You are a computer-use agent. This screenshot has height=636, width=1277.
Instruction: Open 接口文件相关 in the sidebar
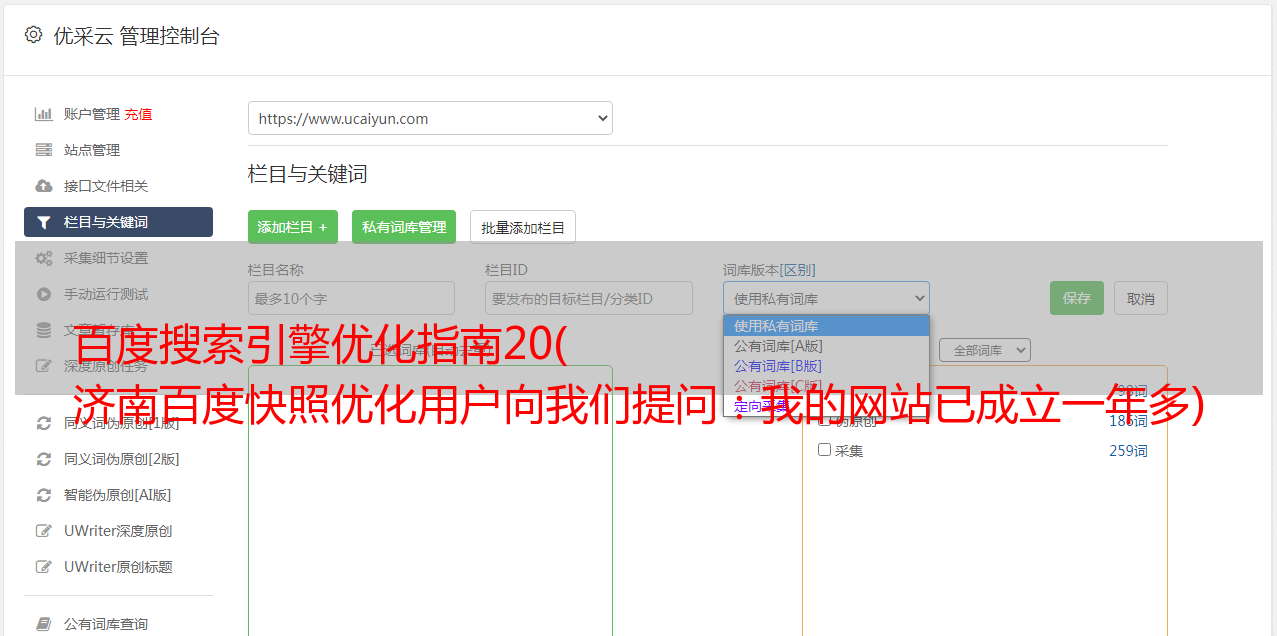106,186
